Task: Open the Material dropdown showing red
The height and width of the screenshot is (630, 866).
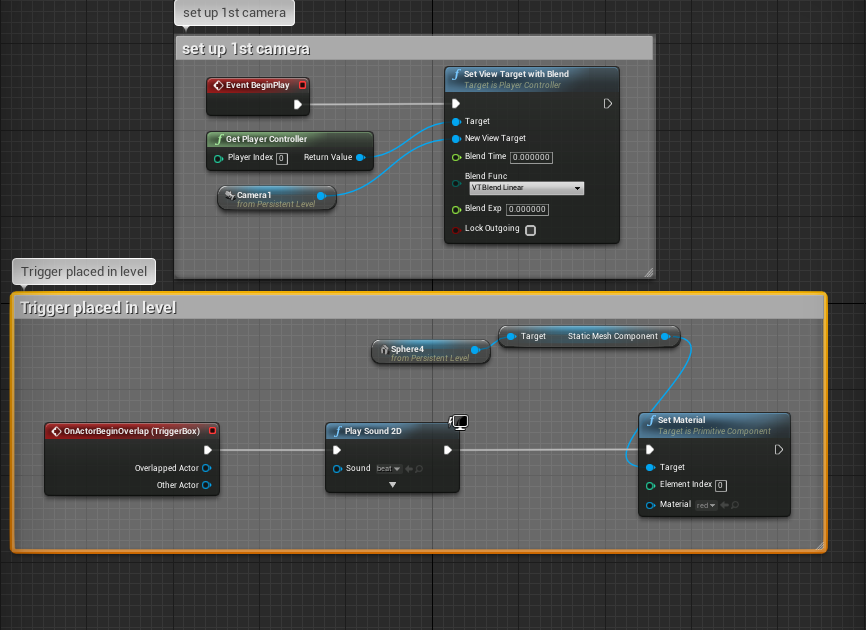Action: tap(706, 505)
